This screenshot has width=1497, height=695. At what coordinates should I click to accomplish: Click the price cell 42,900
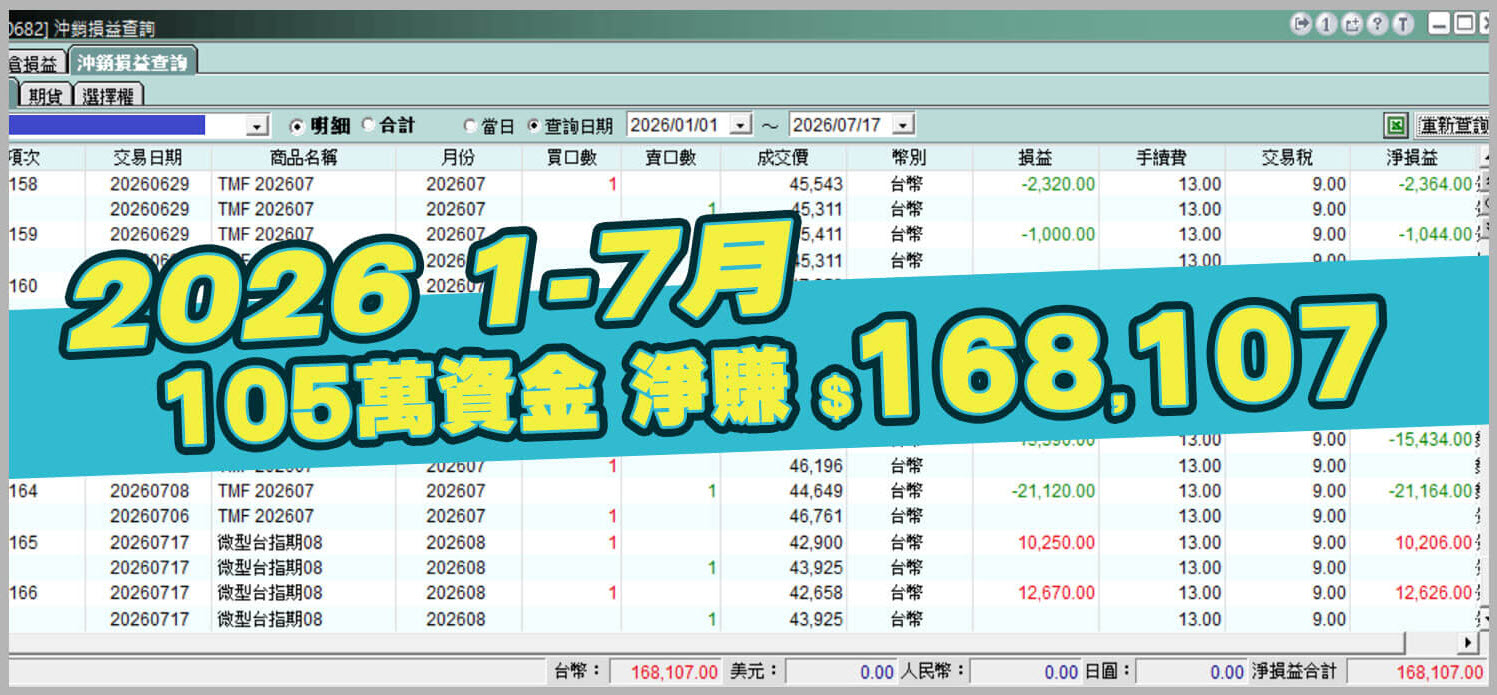pos(816,542)
